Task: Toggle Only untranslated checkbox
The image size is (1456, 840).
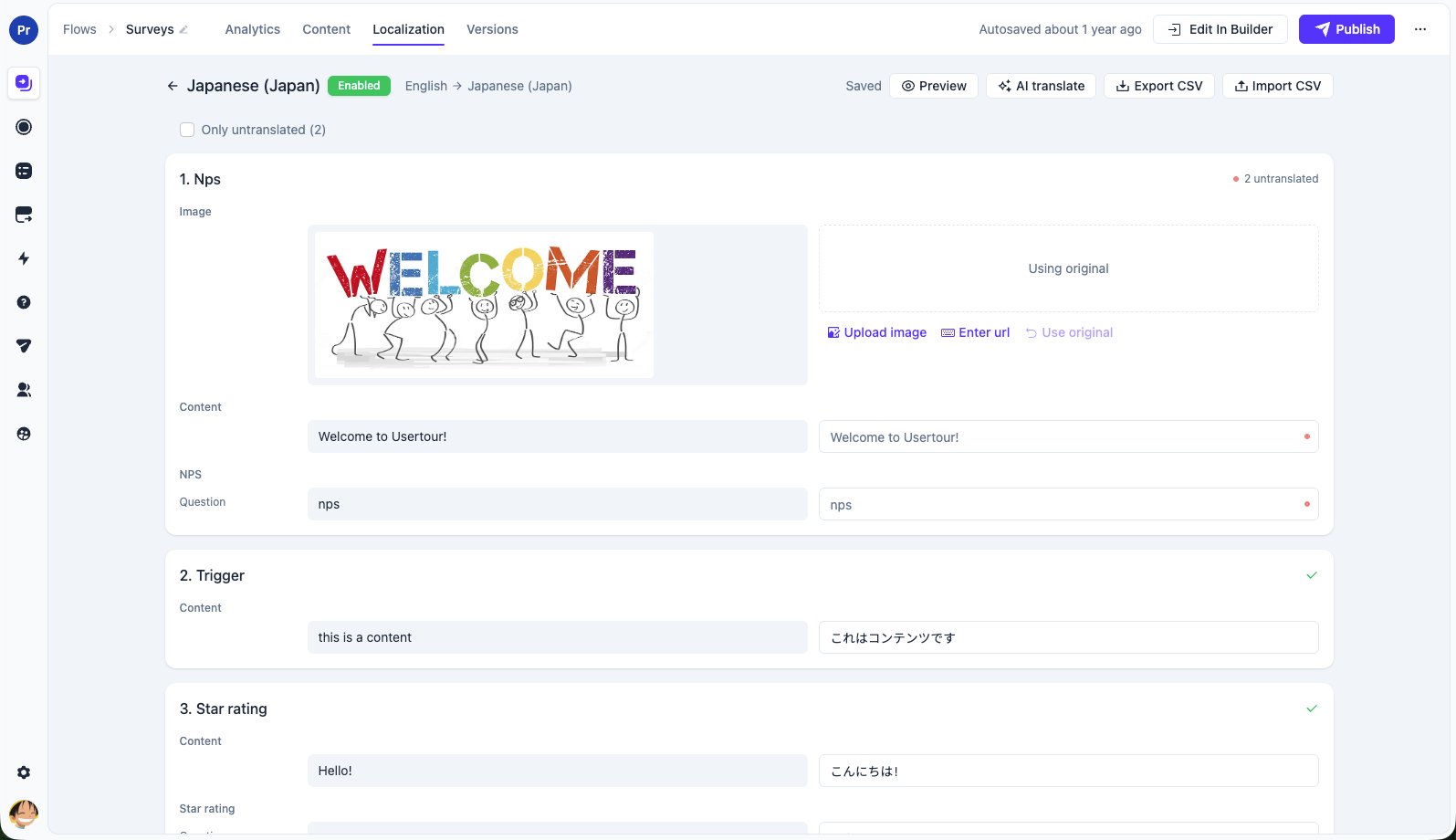Action: click(x=187, y=130)
